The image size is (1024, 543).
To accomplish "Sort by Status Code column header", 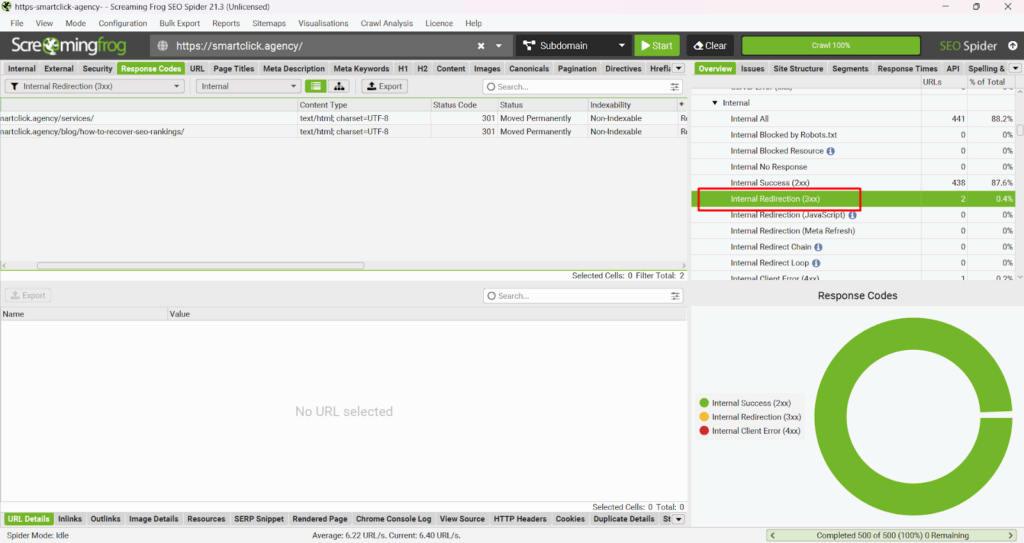I will (464, 105).
